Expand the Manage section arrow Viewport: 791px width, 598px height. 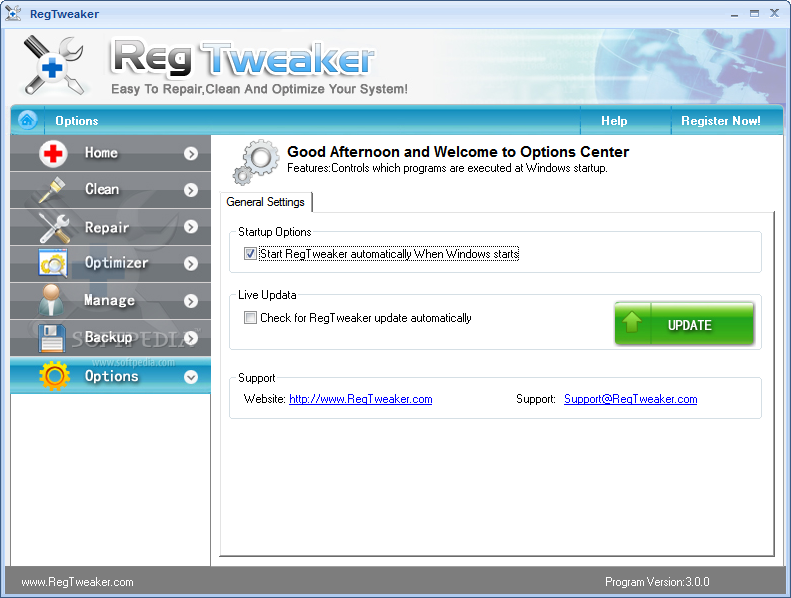pyautogui.click(x=191, y=301)
